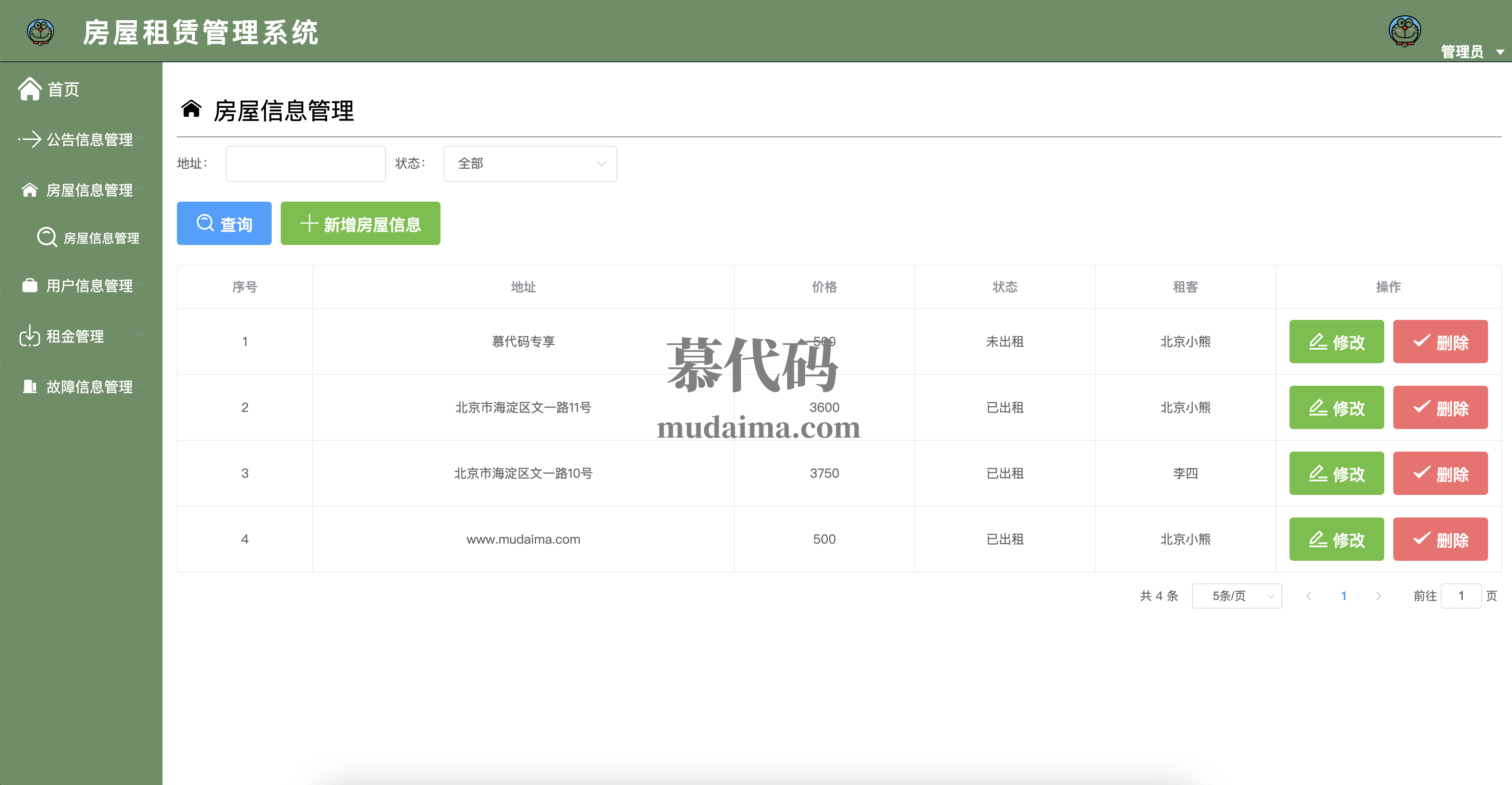Open the 用户信息管理 sidebar menu
This screenshot has height=785, width=1512.
coord(89,286)
